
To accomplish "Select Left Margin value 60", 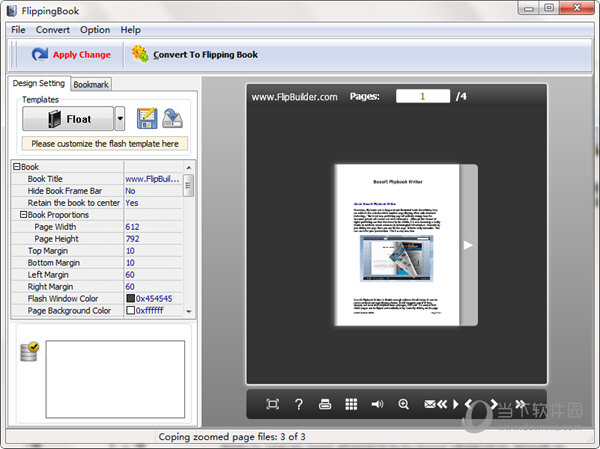I will [x=130, y=274].
